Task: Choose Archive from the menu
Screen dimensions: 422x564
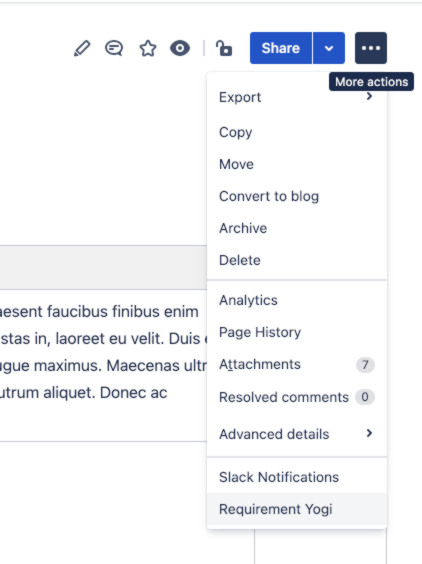Action: [297, 228]
